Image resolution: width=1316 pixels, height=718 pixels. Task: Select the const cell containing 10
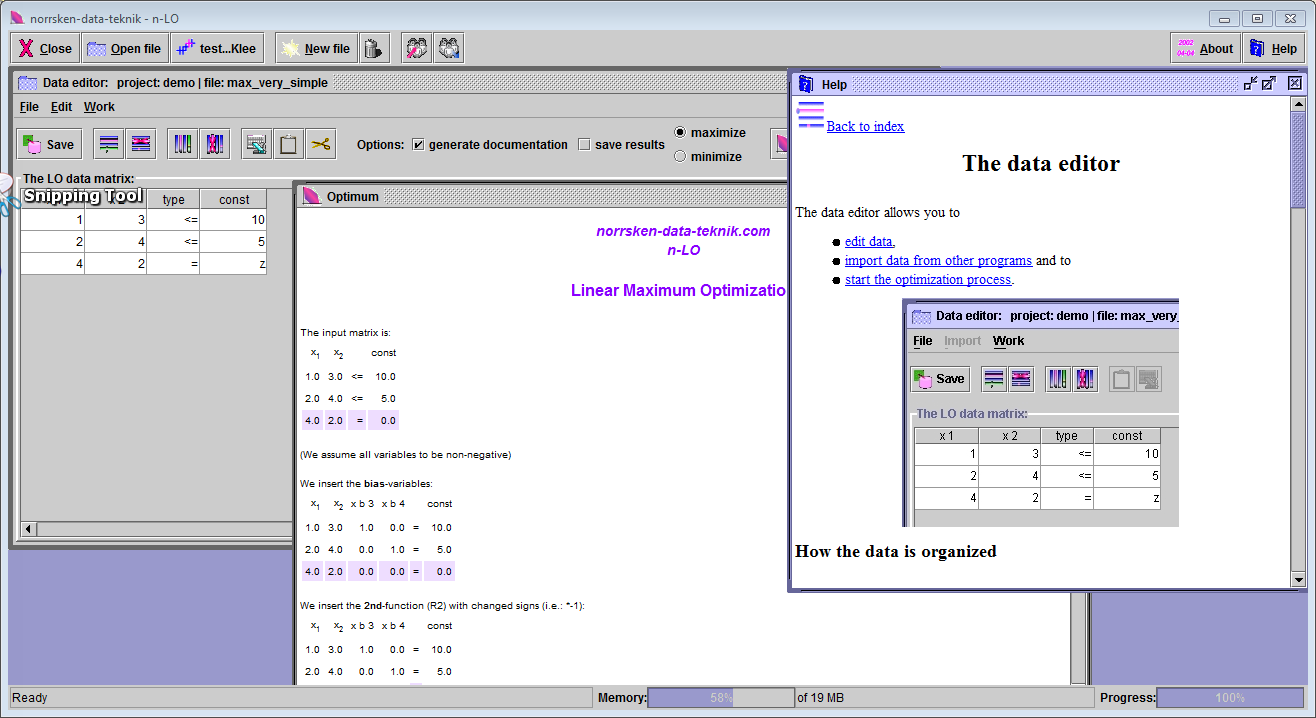tap(234, 220)
